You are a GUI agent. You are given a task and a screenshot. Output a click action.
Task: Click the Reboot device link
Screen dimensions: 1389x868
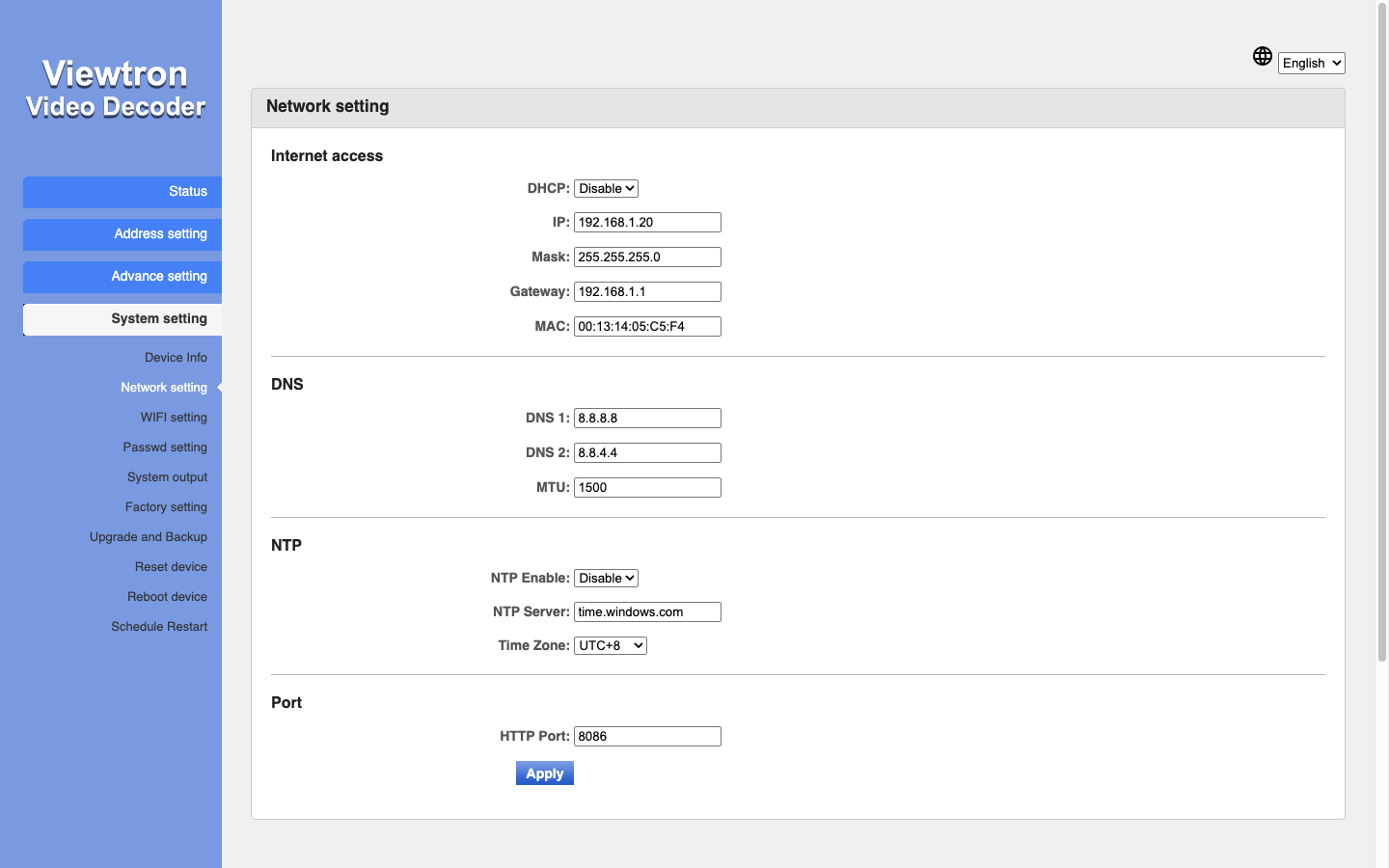[167, 596]
